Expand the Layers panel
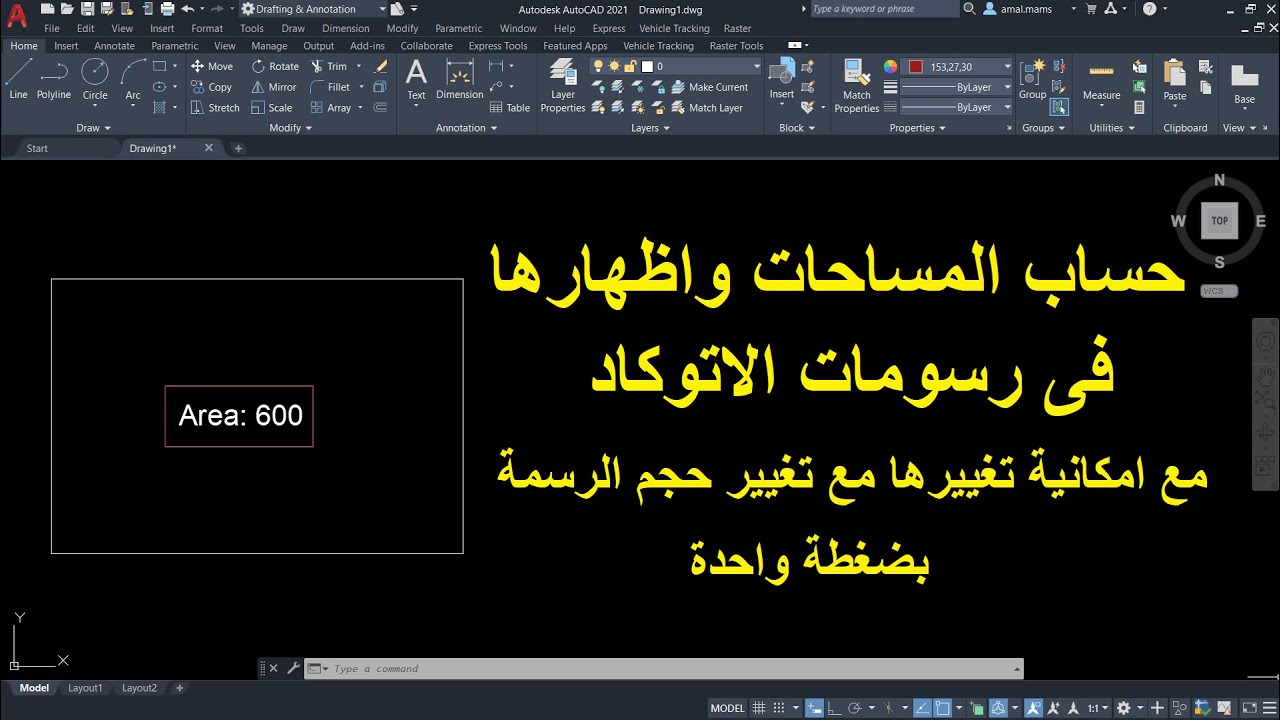The width and height of the screenshot is (1280, 720). coord(652,128)
